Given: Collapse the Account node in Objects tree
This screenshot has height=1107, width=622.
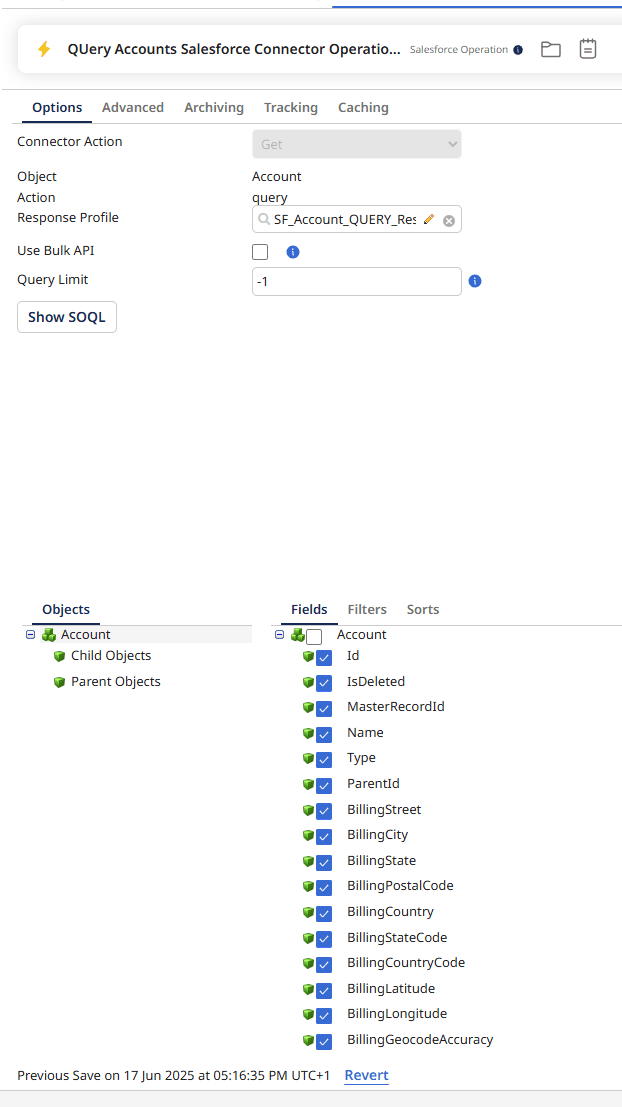Looking at the screenshot, I should [30, 635].
